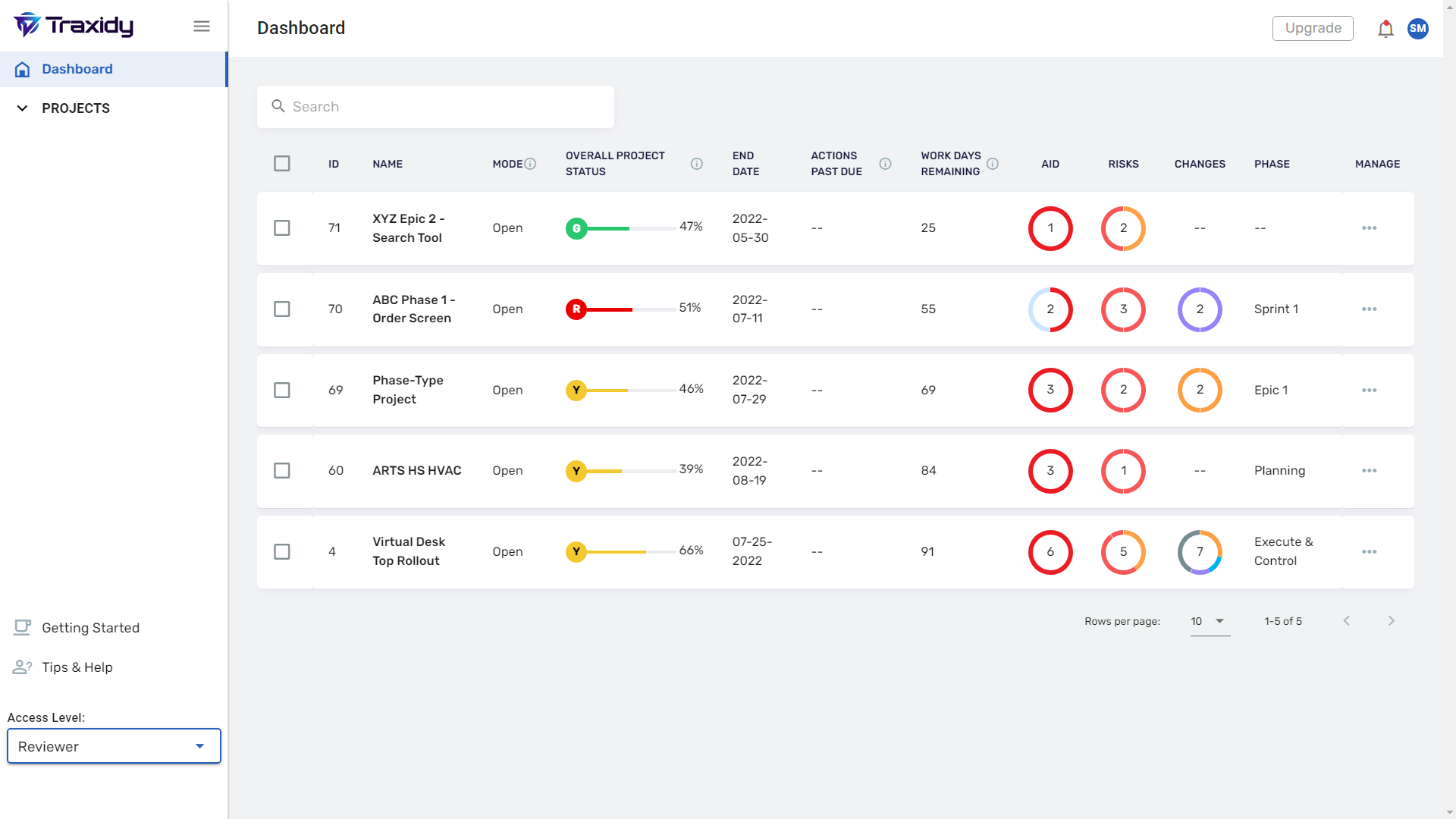This screenshot has width=1456, height=819.
Task: Open the Access Level Reviewer dropdown
Action: point(114,746)
